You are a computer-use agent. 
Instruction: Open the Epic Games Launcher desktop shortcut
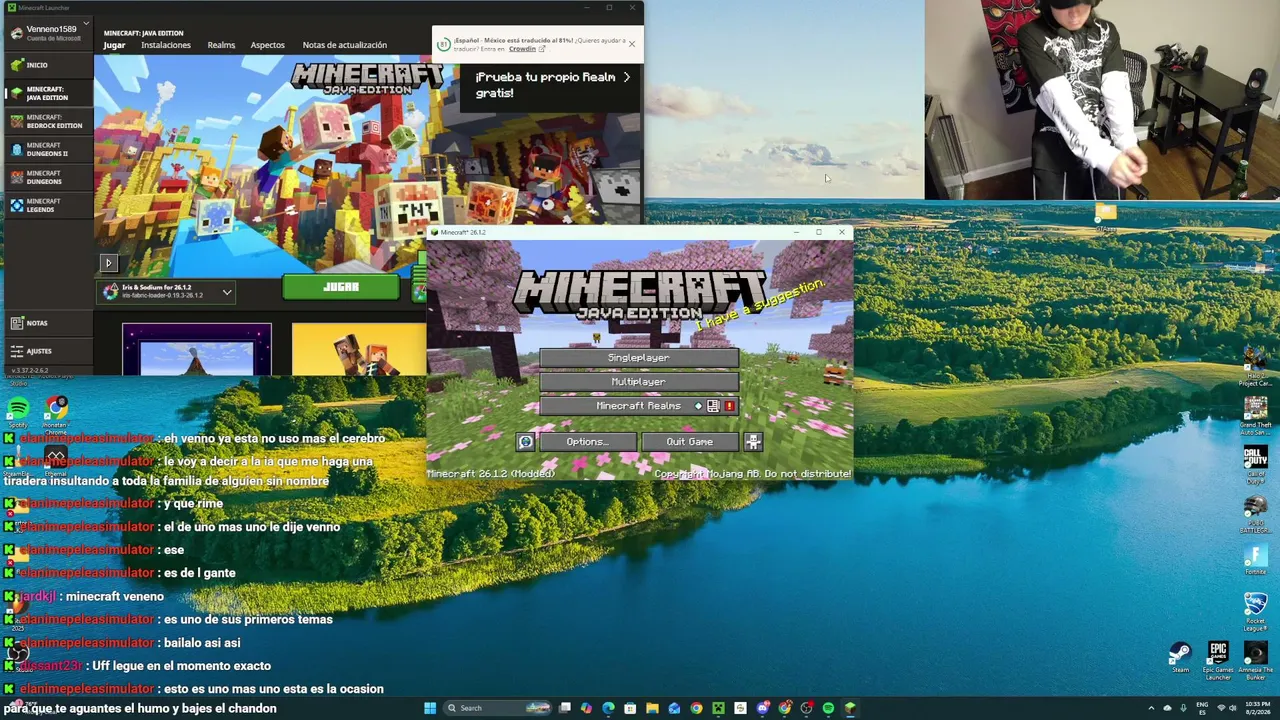1218,661
